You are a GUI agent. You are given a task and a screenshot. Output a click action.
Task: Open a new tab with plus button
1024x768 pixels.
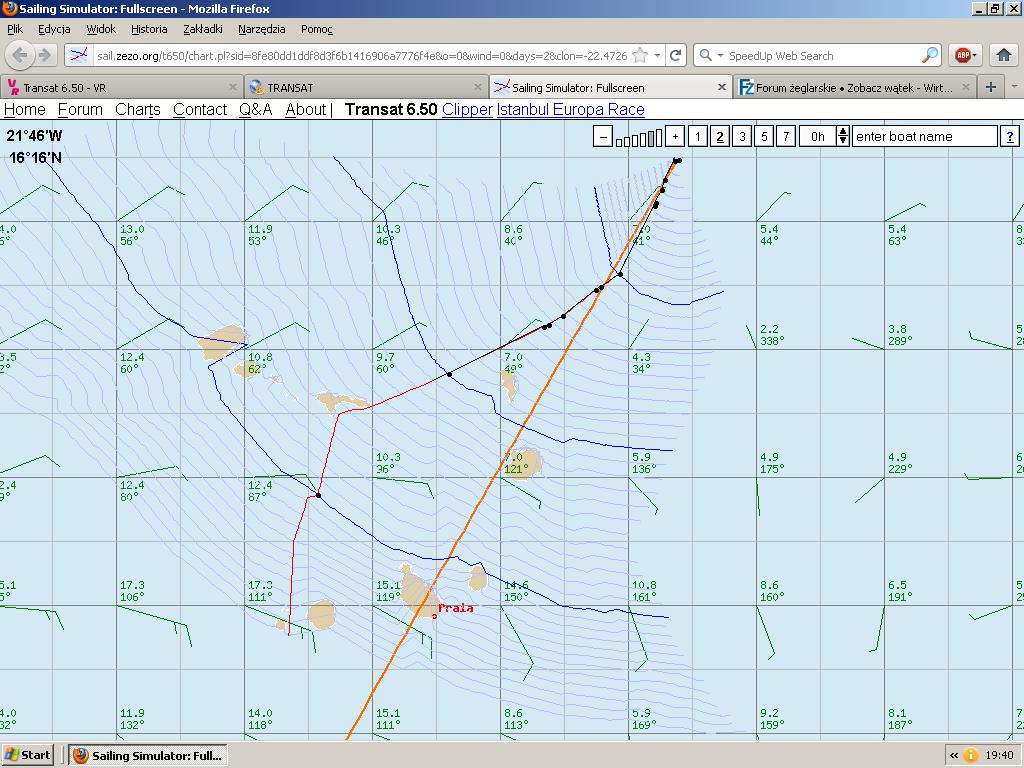point(990,87)
